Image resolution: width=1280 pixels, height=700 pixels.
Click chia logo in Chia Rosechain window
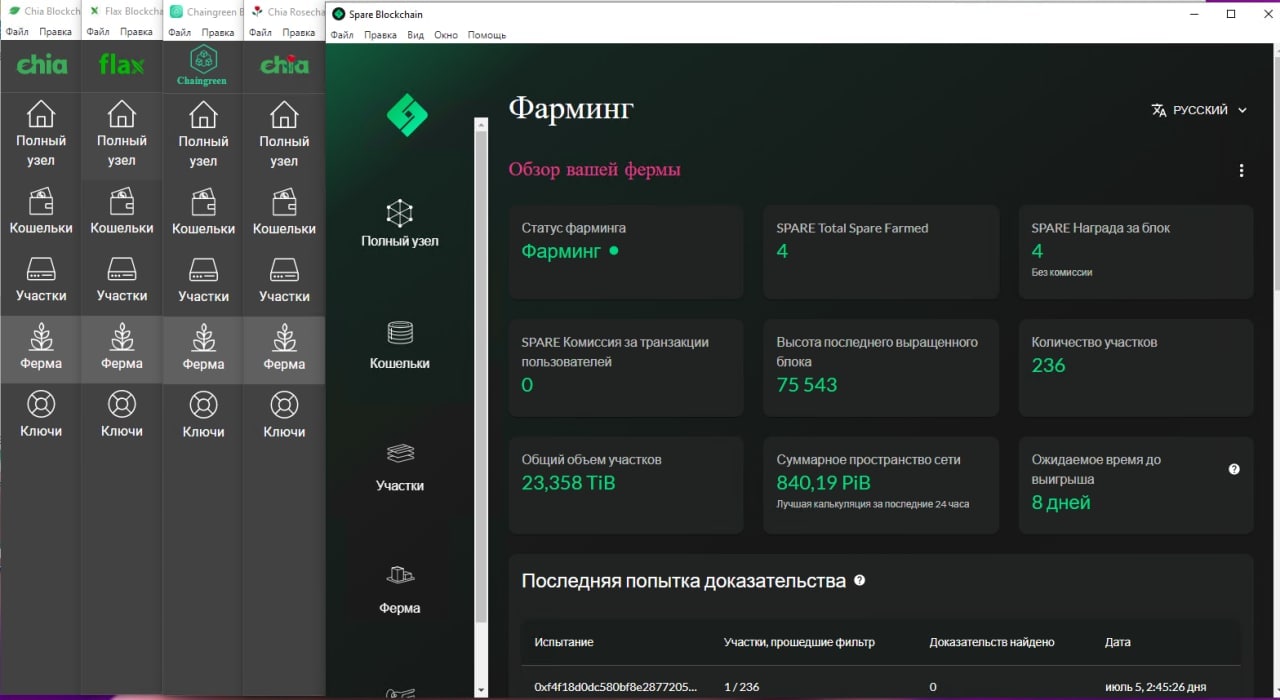click(284, 65)
